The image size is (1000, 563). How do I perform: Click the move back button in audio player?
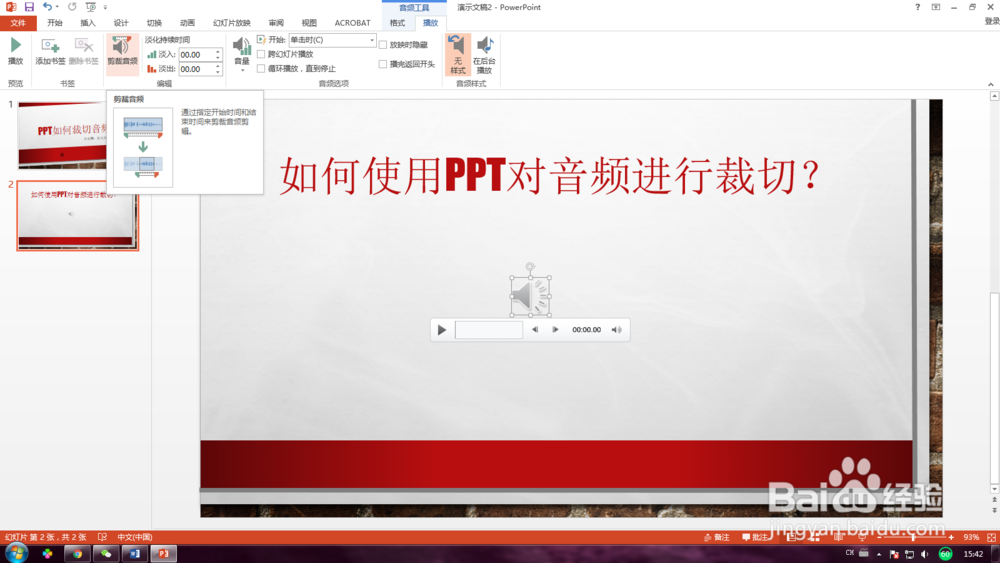(534, 330)
